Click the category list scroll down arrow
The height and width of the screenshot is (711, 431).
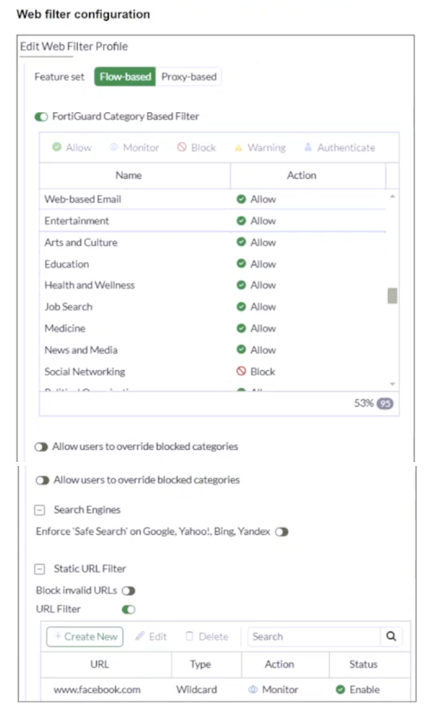[392, 384]
